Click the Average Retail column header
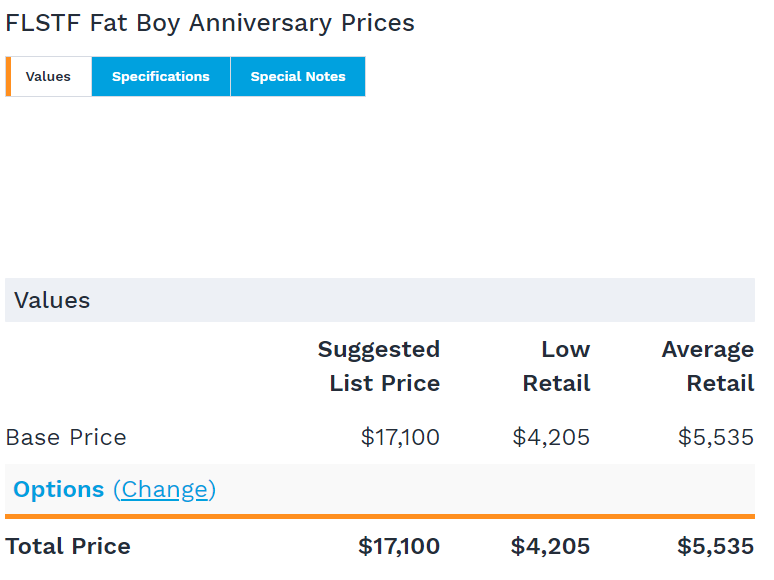The height and width of the screenshot is (580, 774). pos(707,366)
